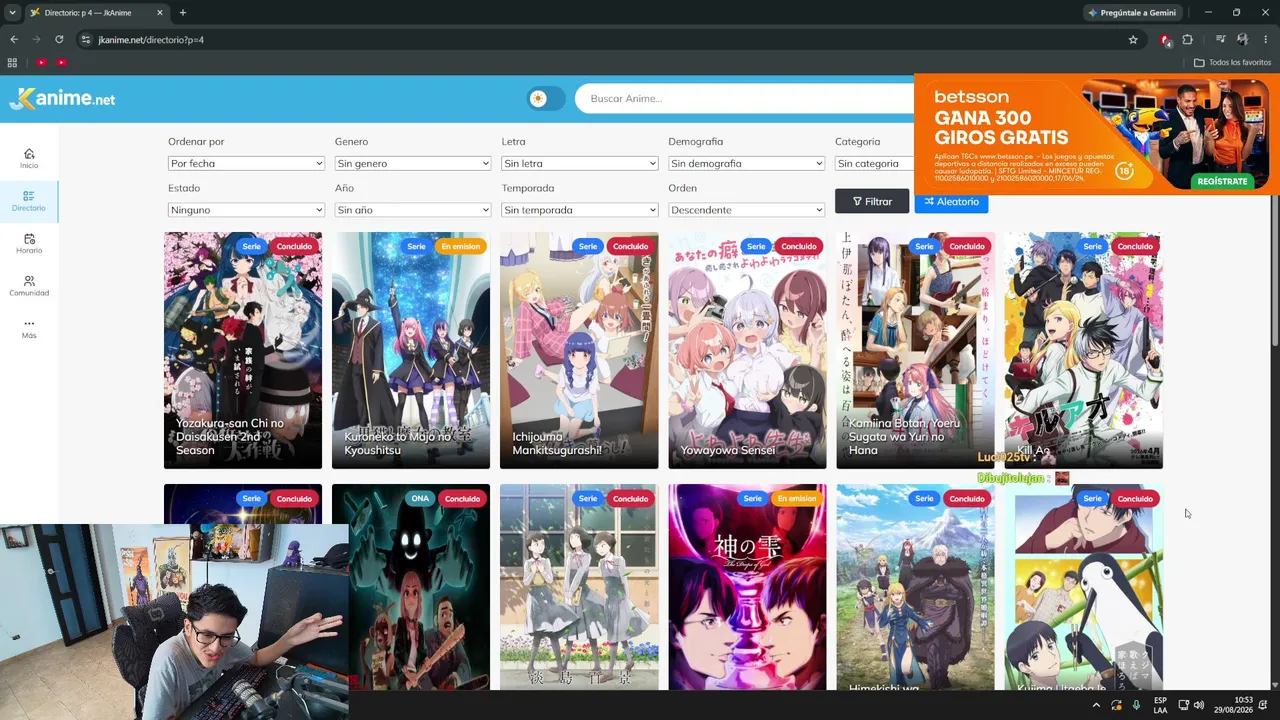Click into the 'Buscar Anime...' search field
The height and width of the screenshot is (720, 1280).
[744, 98]
